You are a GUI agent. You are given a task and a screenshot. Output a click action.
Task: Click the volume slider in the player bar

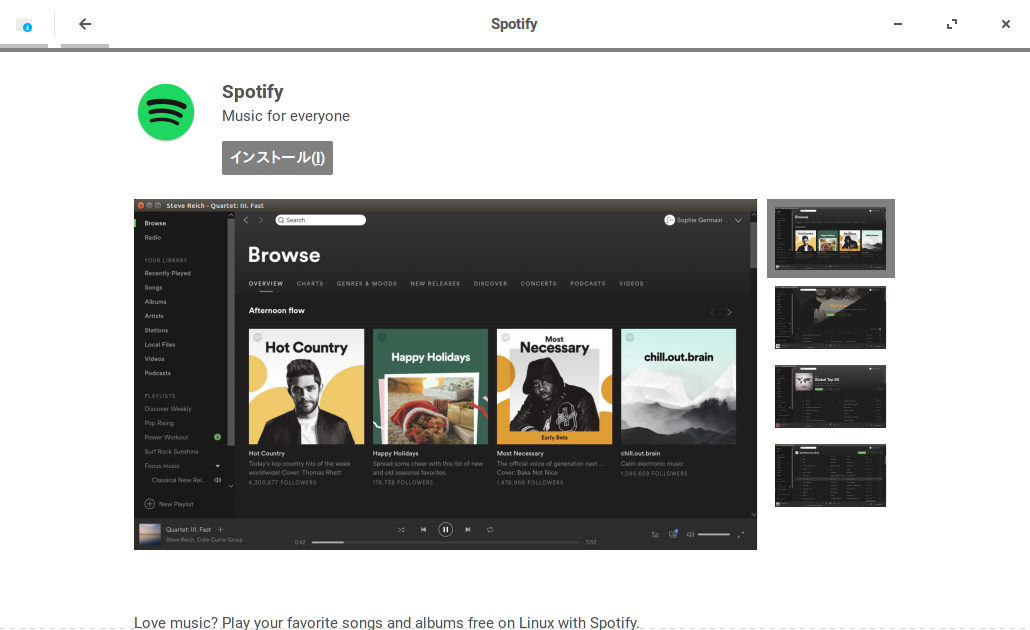tap(714, 535)
